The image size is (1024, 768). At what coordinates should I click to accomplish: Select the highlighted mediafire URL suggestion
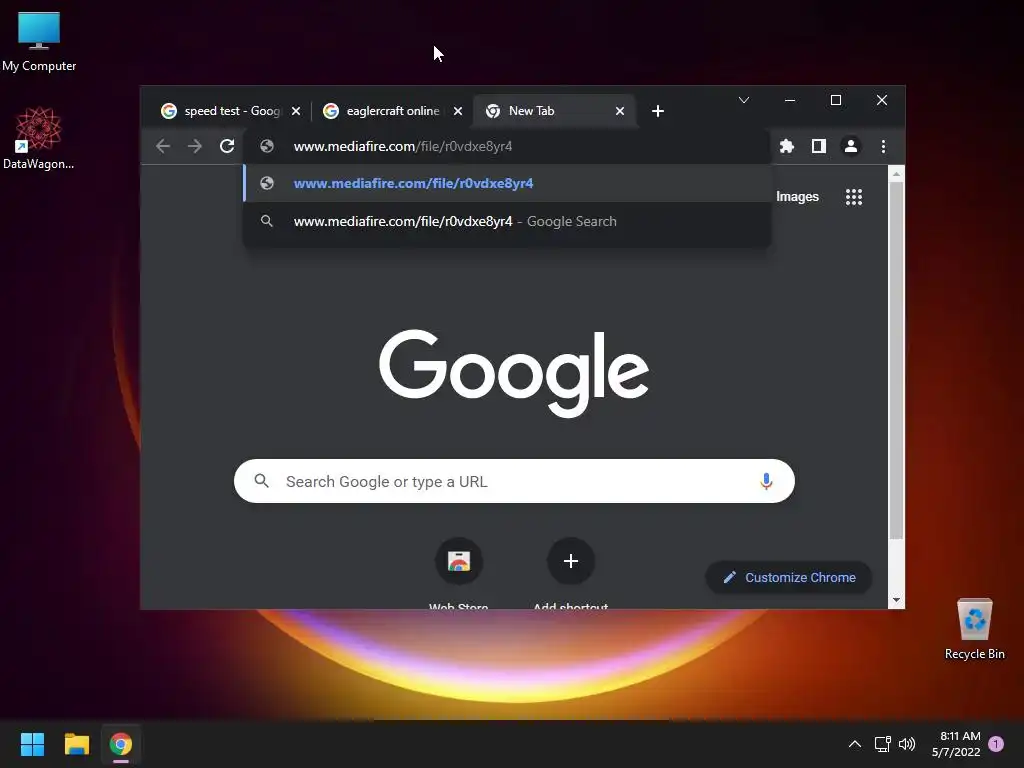[507, 184]
